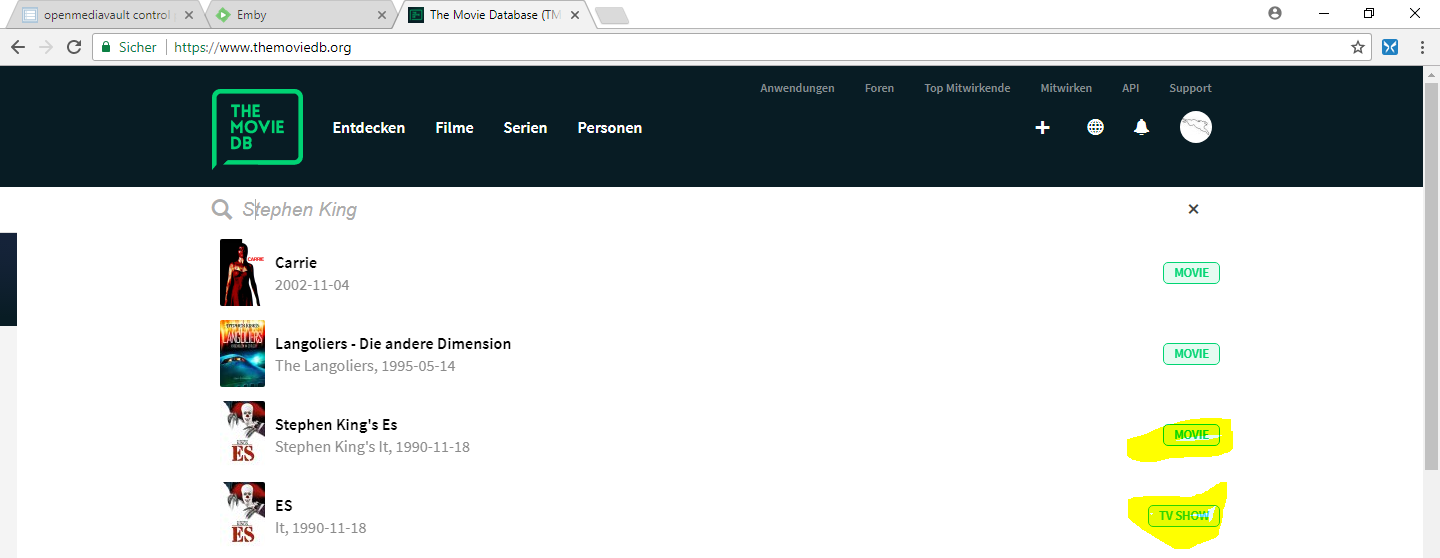Image resolution: width=1440 pixels, height=558 pixels.
Task: Click the browser address bar URL
Action: click(x=263, y=47)
